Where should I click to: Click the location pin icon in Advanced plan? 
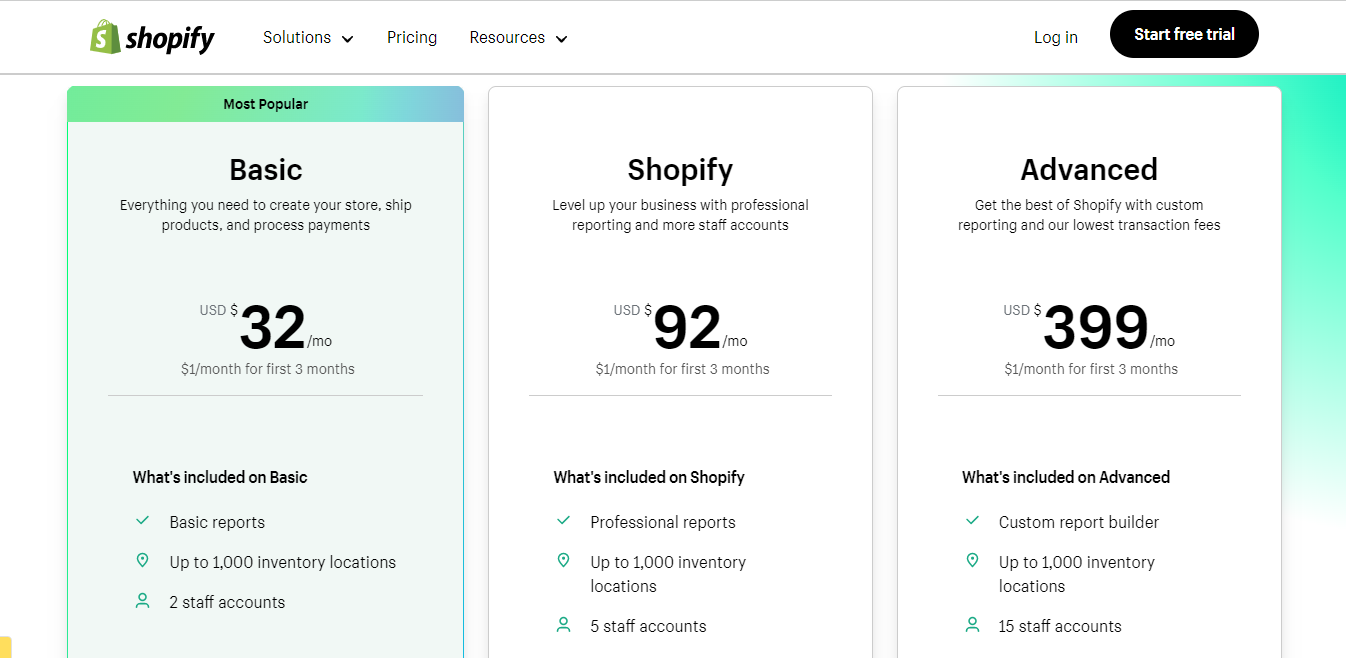tap(972, 561)
